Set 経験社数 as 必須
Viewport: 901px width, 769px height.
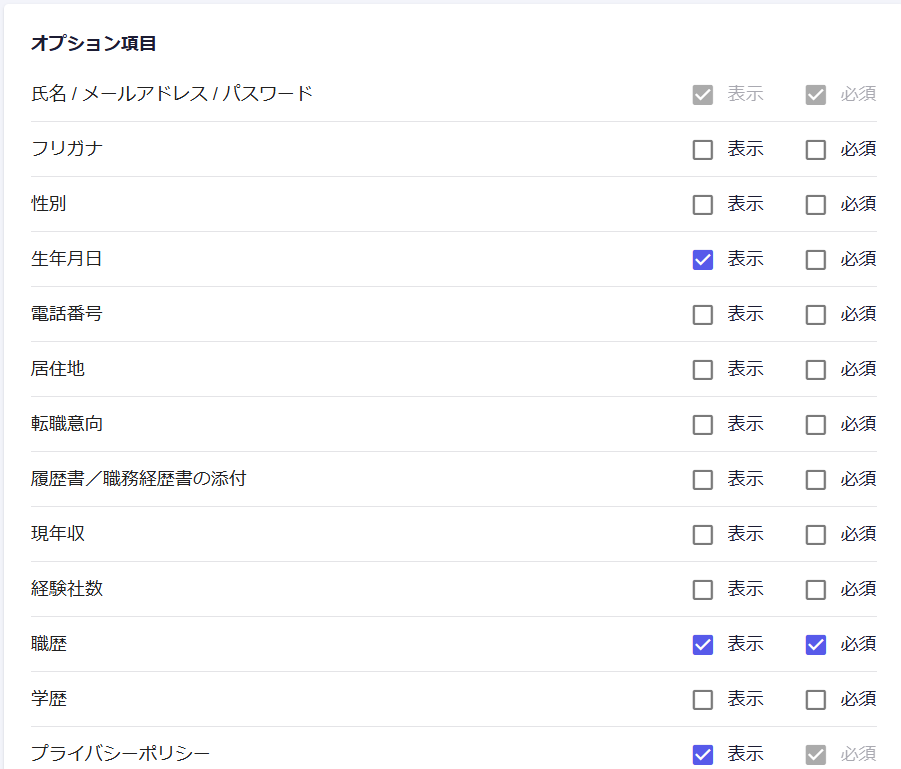[x=816, y=590]
